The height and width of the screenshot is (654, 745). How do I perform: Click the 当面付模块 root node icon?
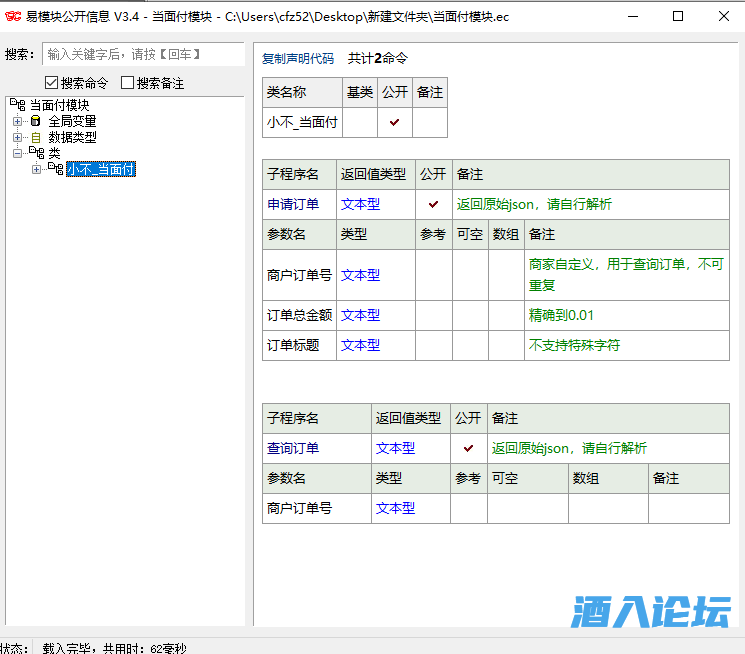(17, 105)
